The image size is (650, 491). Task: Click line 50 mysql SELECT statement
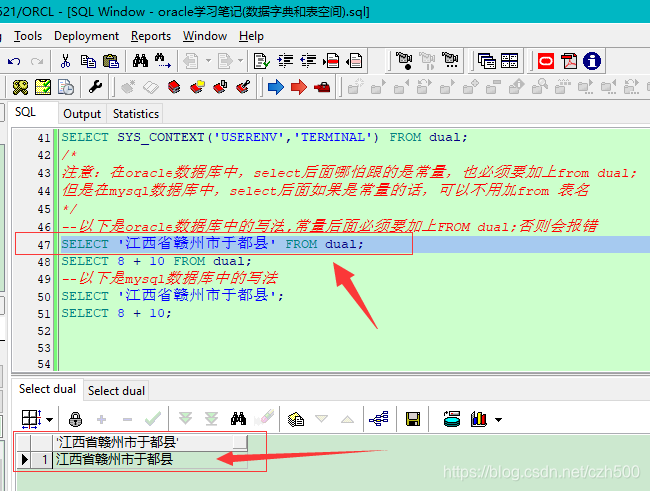[x=172, y=296]
